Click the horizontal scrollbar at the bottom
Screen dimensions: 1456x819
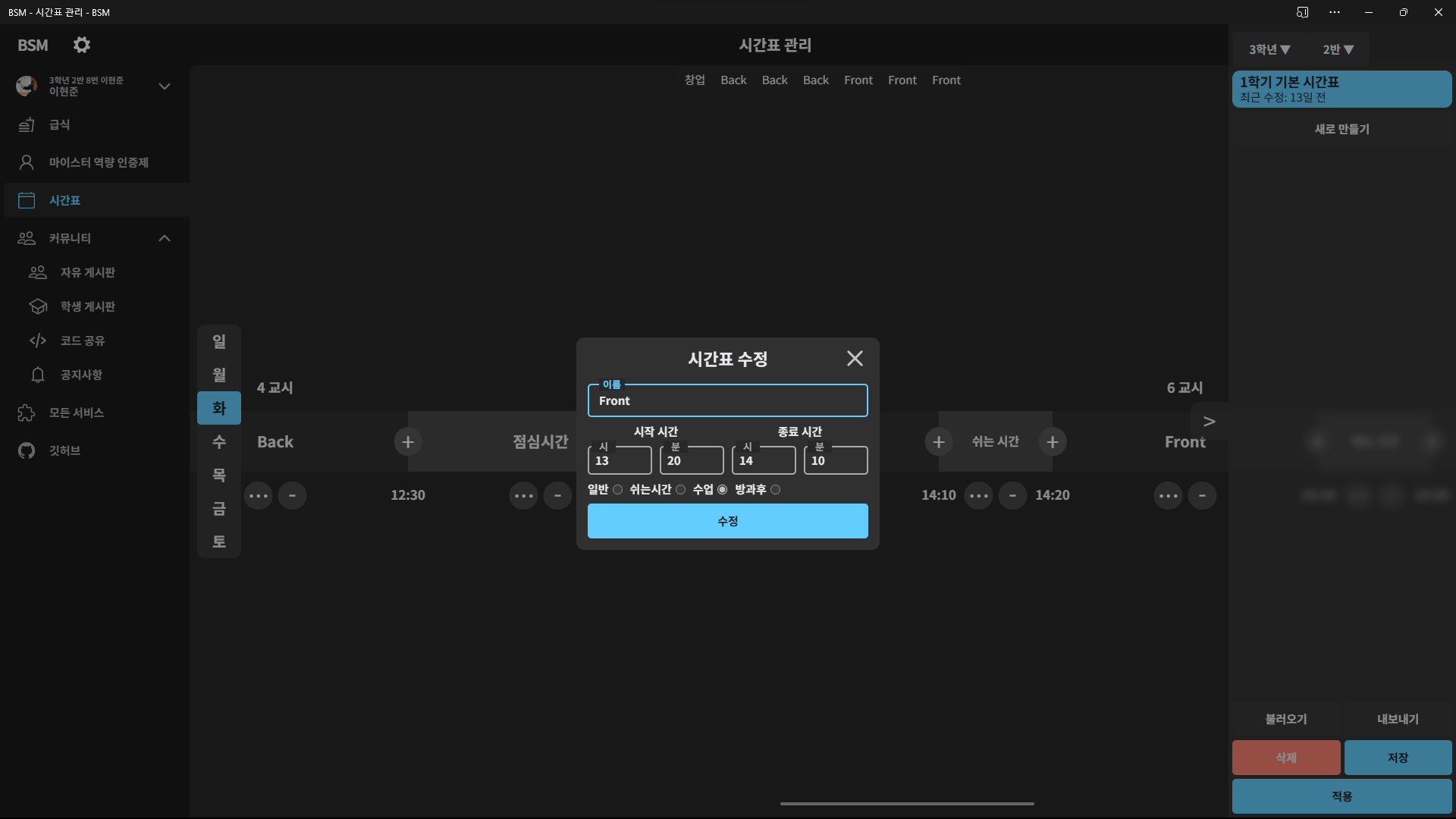[907, 803]
